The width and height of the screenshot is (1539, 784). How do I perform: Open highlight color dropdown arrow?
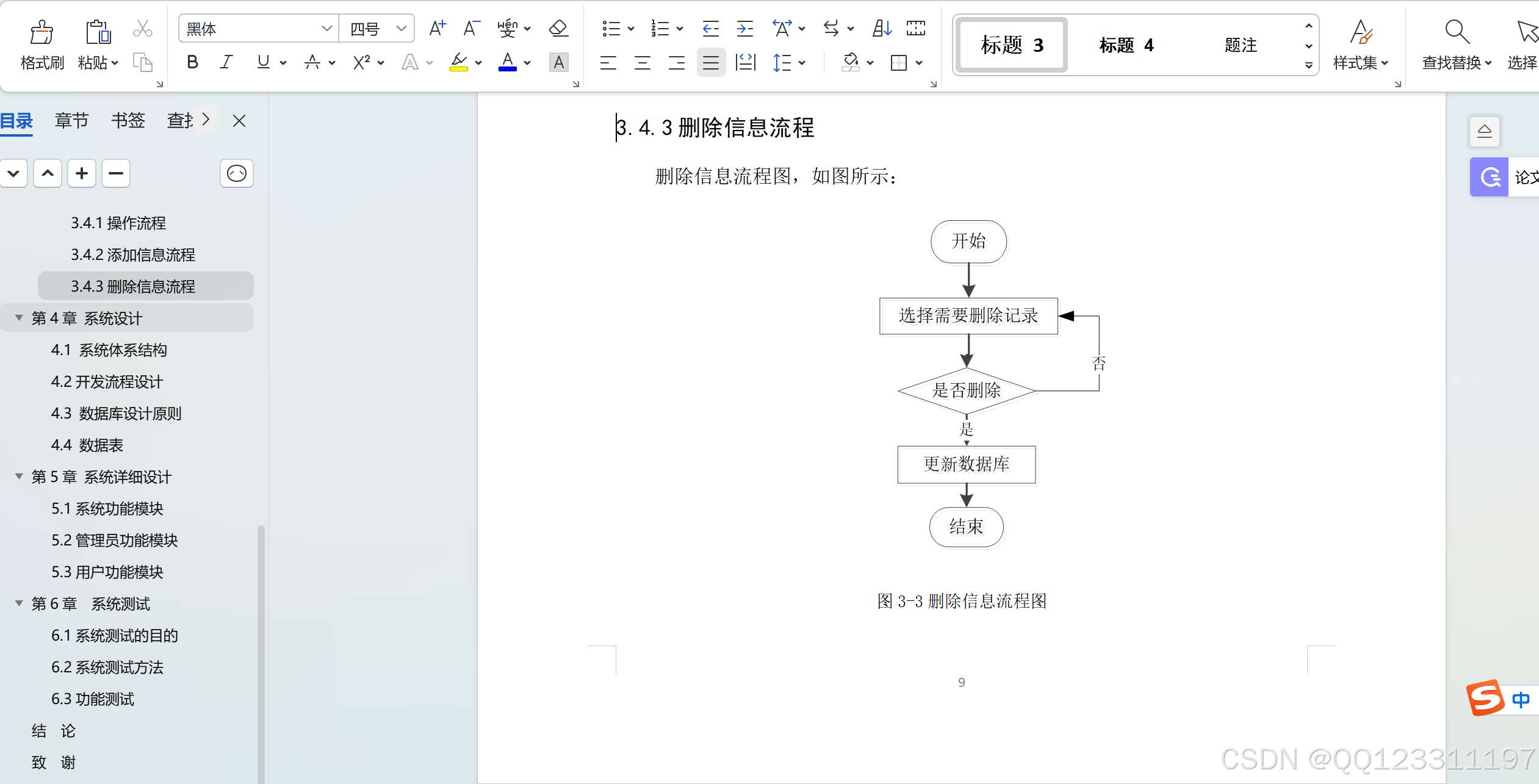tap(478, 63)
